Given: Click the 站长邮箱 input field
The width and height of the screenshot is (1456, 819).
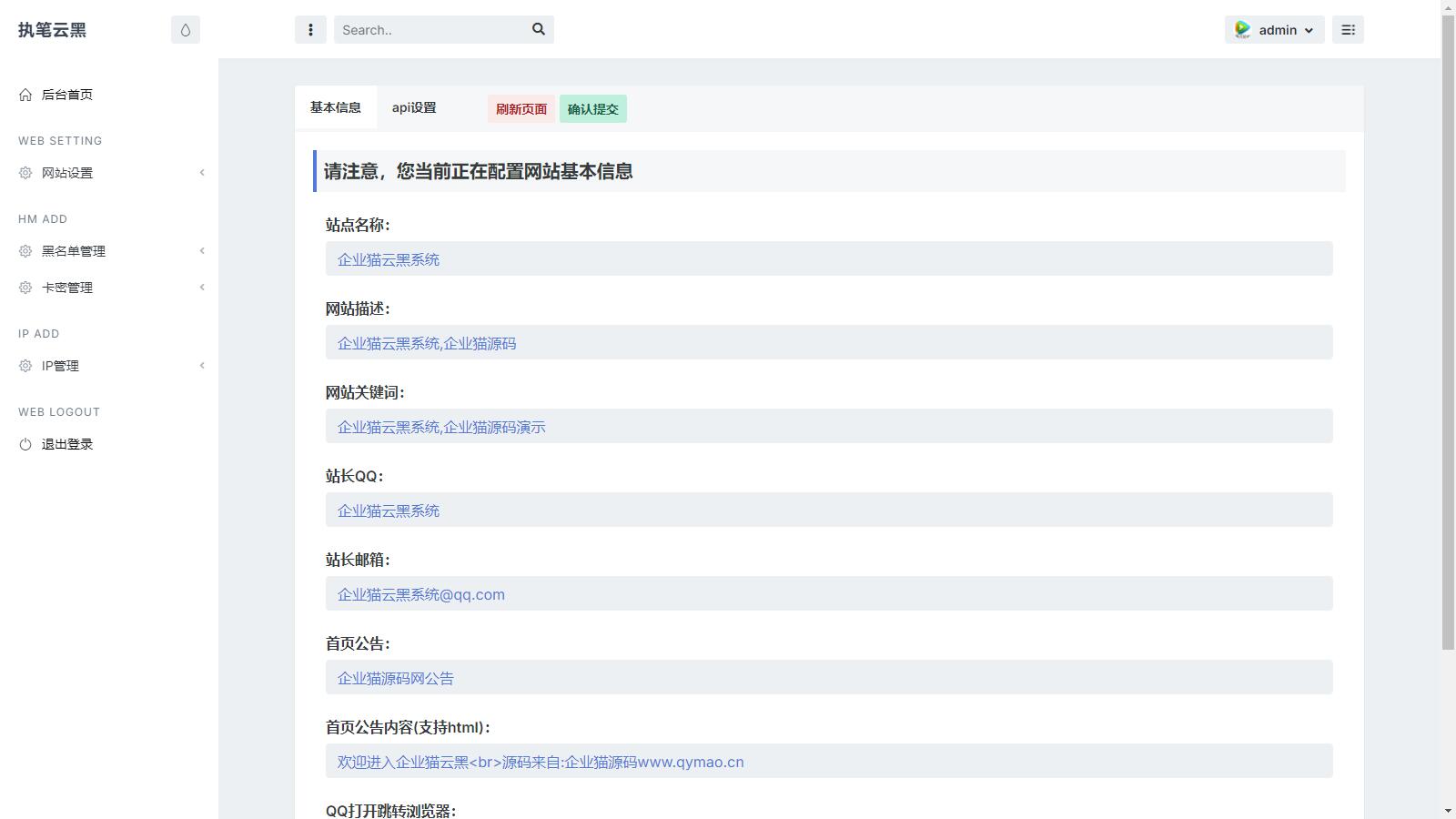Looking at the screenshot, I should pyautogui.click(x=828, y=594).
